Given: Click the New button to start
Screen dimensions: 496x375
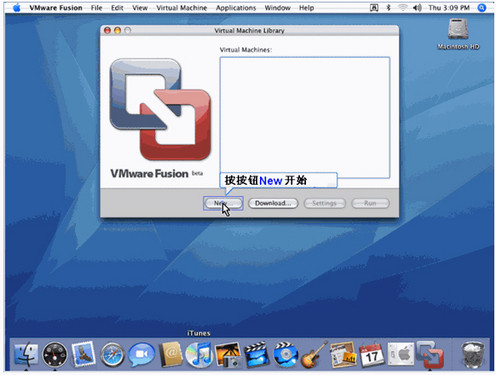Looking at the screenshot, I should click(x=223, y=203).
